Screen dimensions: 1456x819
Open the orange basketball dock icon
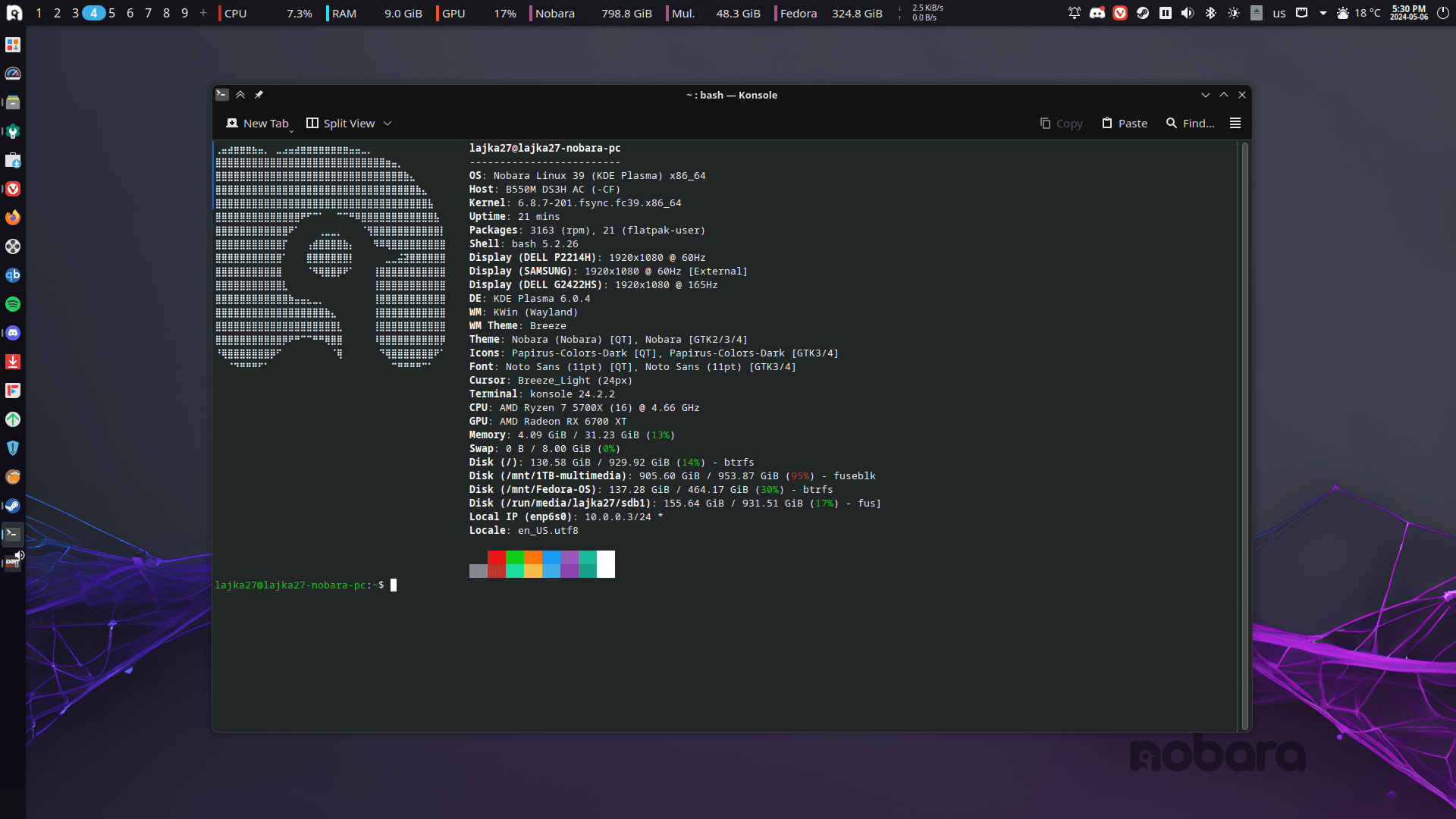pos(13,477)
